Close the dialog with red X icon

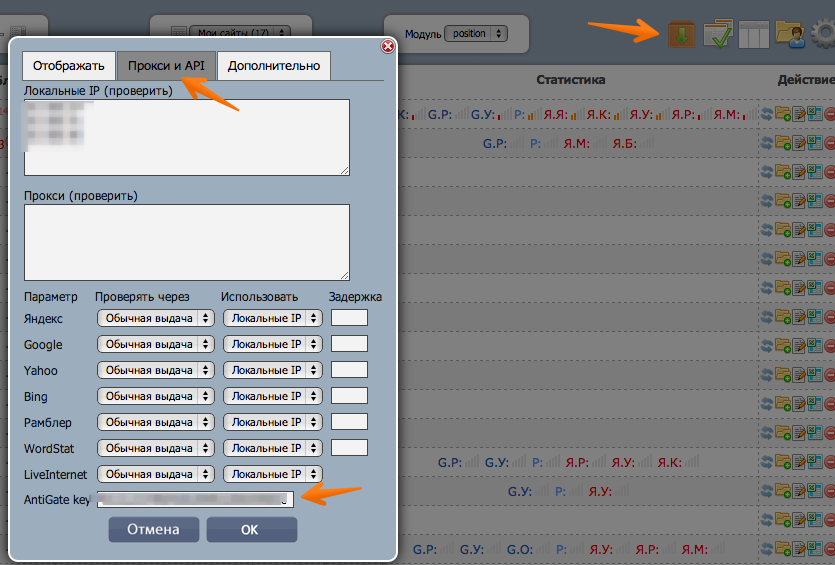click(x=388, y=46)
